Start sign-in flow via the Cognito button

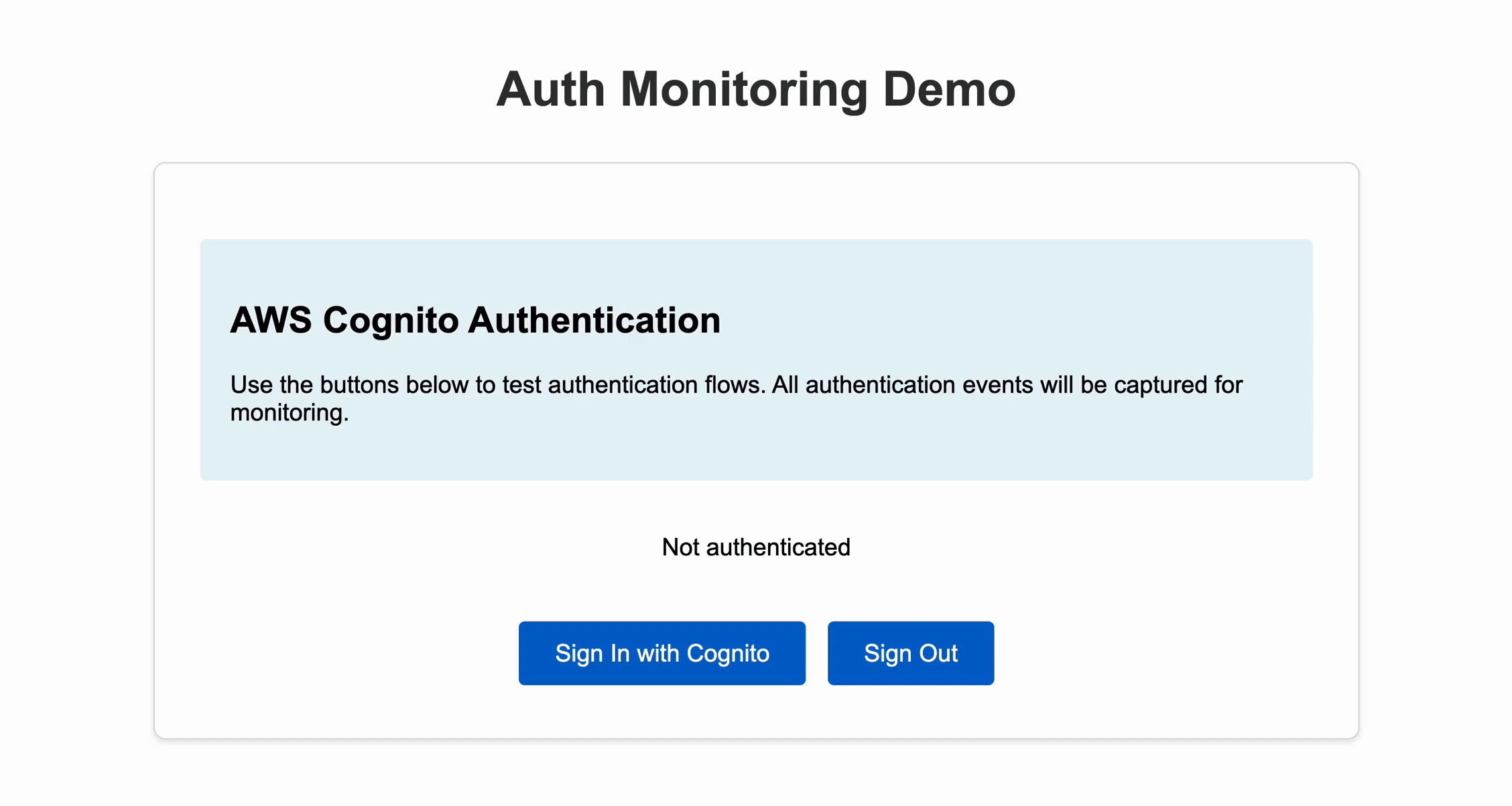[x=662, y=652]
